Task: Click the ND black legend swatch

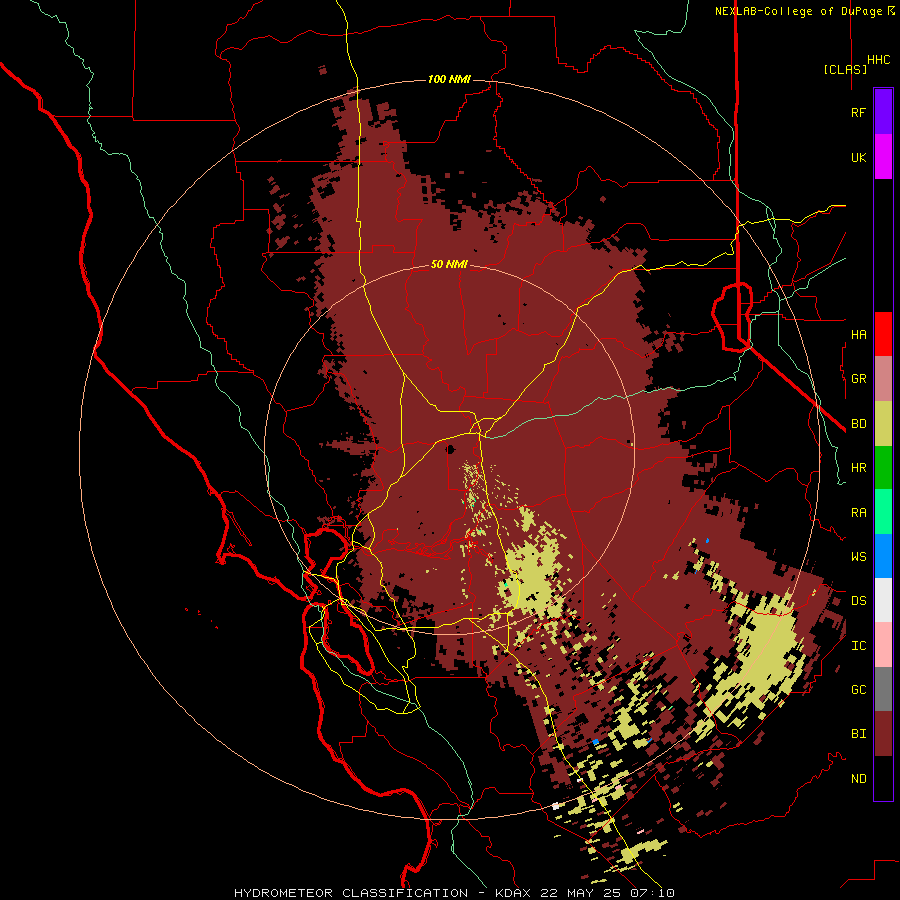Action: pyautogui.click(x=883, y=778)
